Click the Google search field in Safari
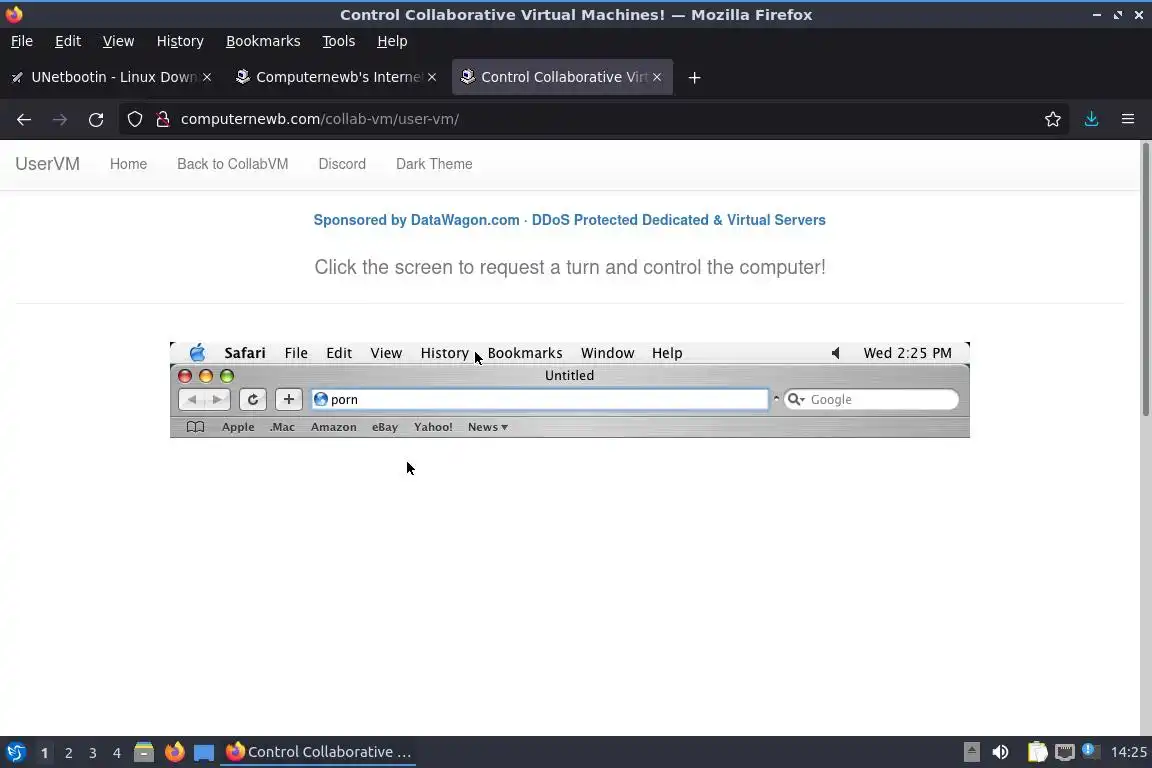This screenshot has width=1152, height=768. click(x=871, y=399)
